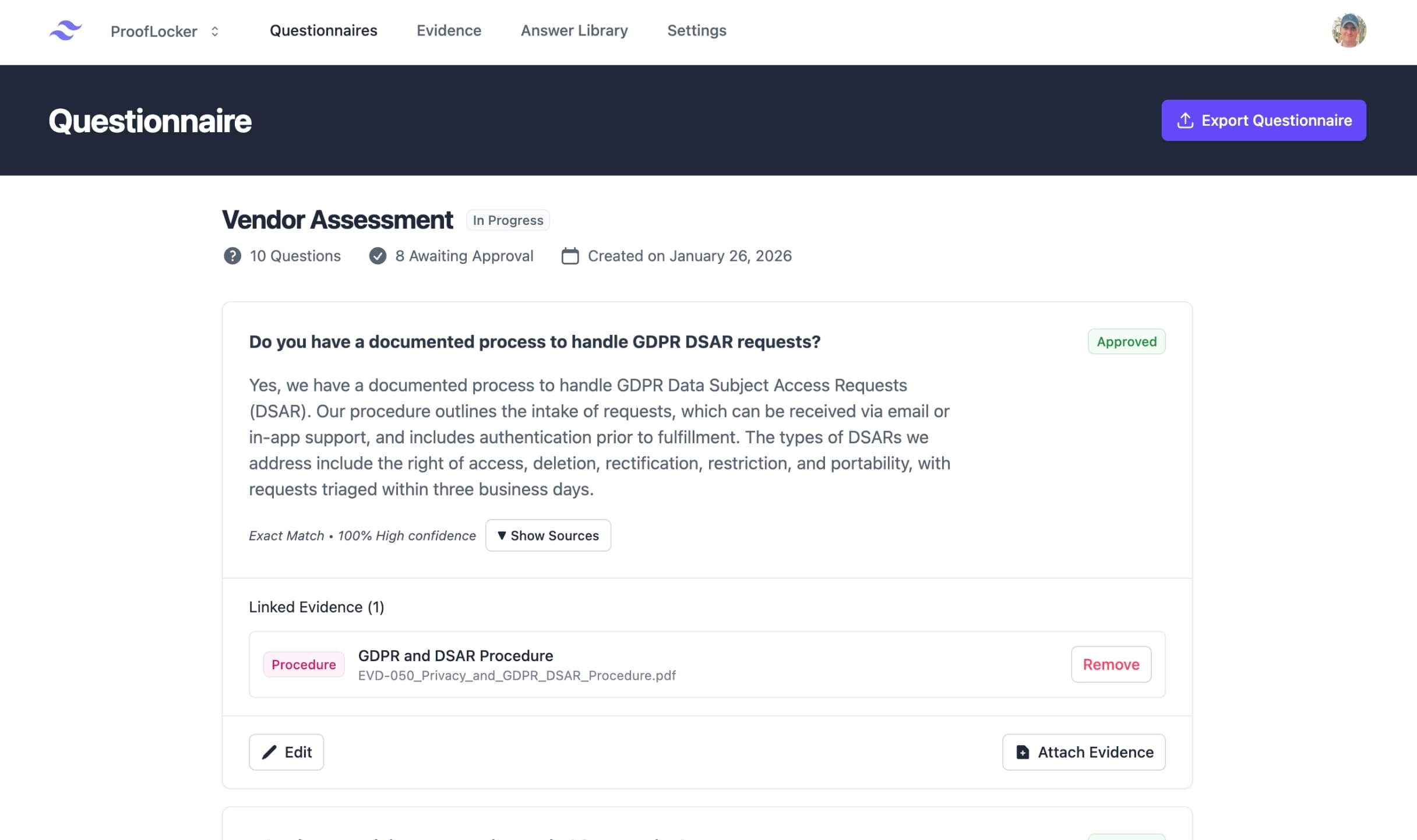This screenshot has width=1417, height=840.
Task: Click the Export Questionnaire button
Action: pyautogui.click(x=1264, y=120)
